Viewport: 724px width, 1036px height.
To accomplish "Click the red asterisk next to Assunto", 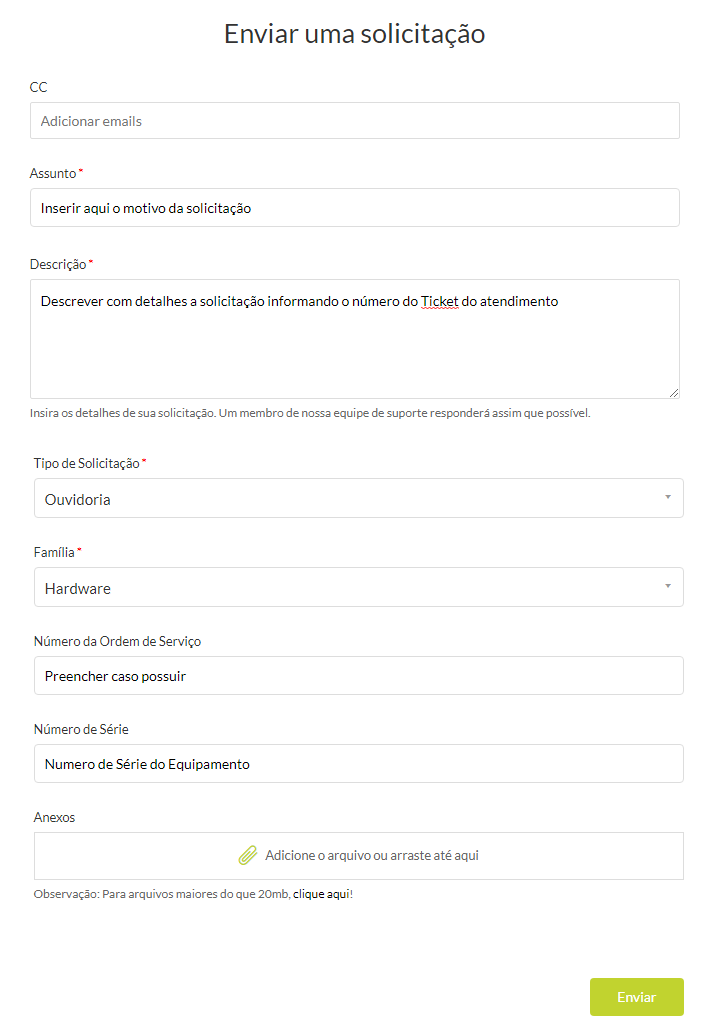I will pos(82,169).
